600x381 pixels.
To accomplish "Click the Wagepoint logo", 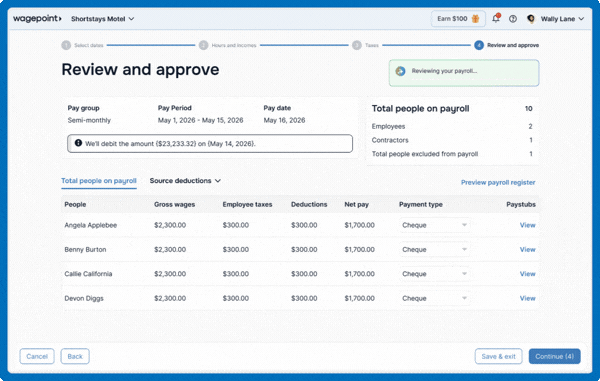I will pos(37,18).
